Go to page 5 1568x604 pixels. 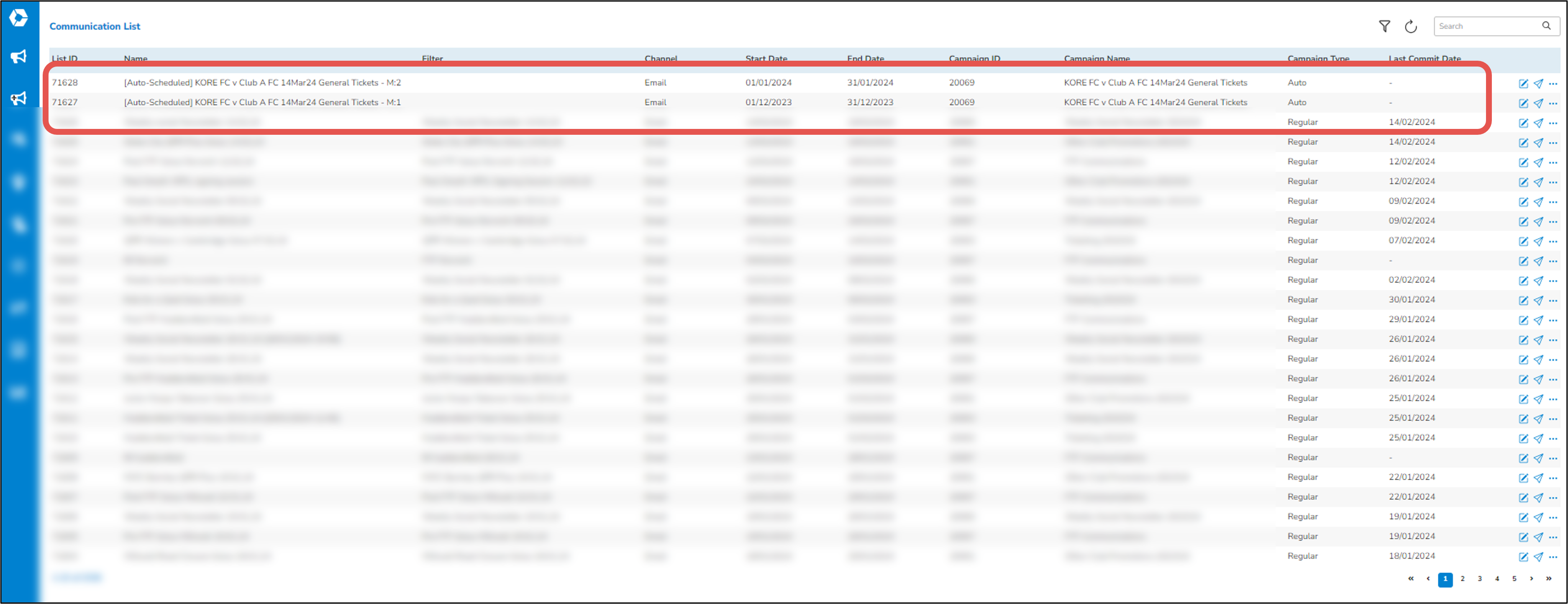coord(1514,579)
